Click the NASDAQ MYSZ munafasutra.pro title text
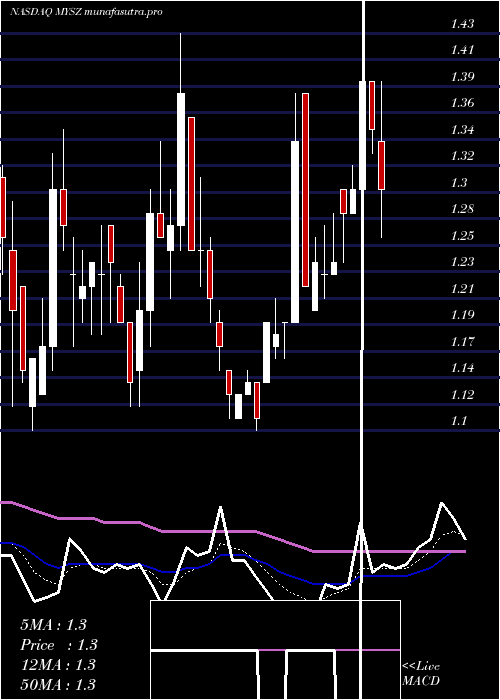The width and height of the screenshot is (500, 700). [x=86, y=12]
